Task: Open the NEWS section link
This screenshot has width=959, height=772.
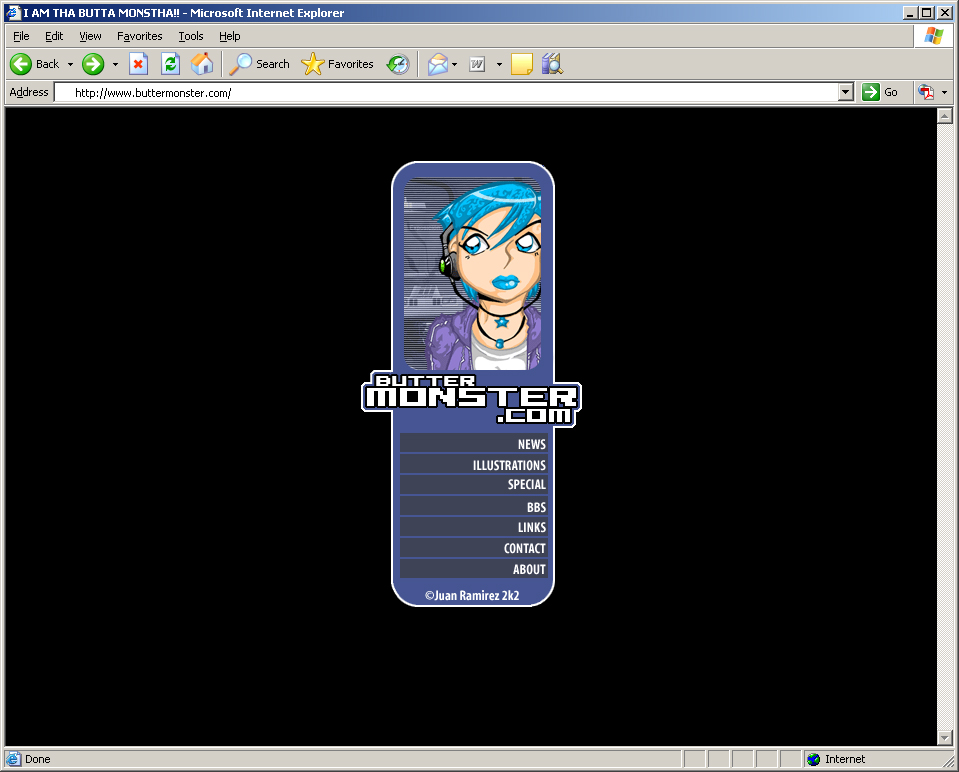Action: tap(474, 444)
